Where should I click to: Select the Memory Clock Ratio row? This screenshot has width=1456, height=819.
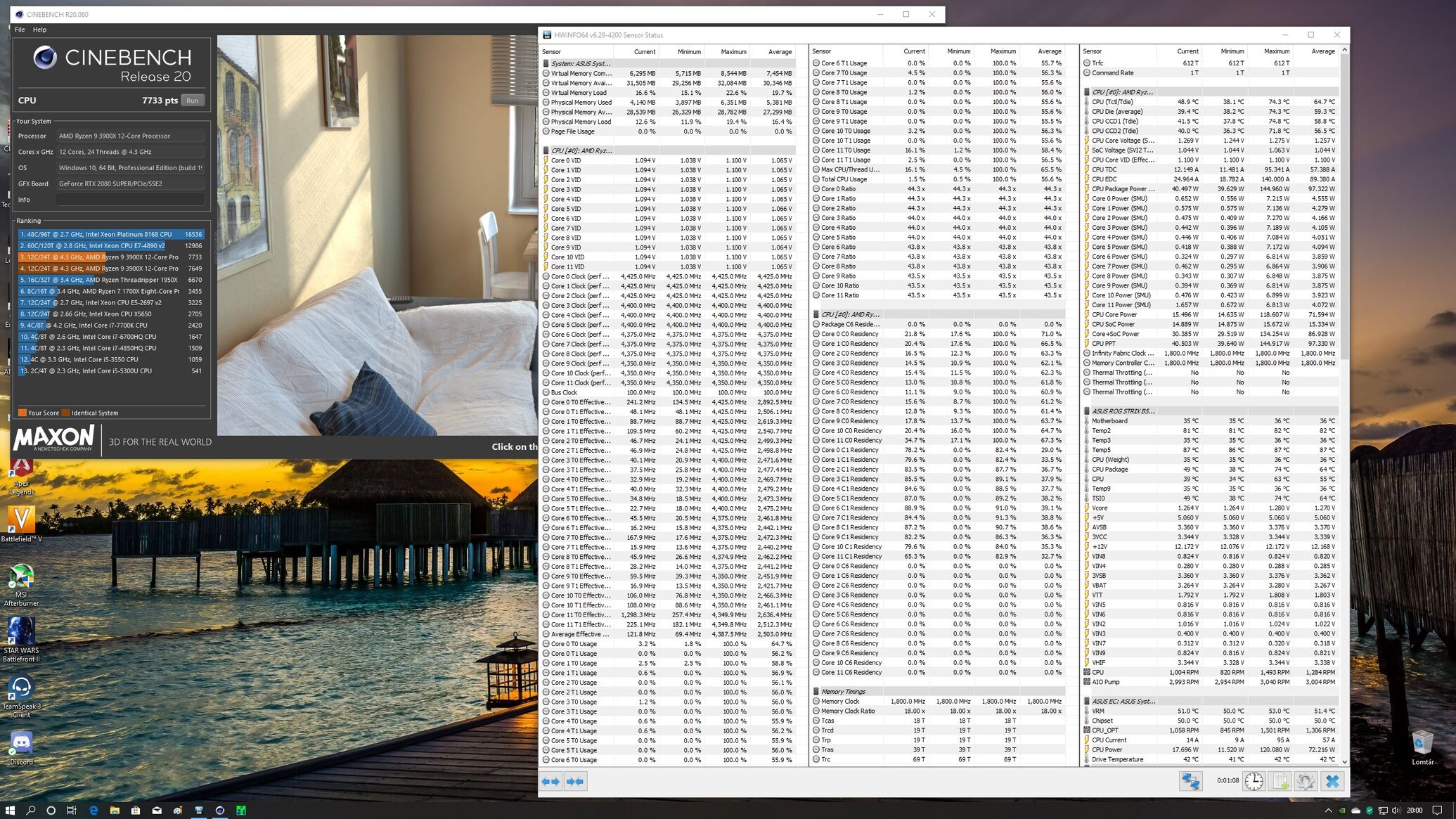938,711
